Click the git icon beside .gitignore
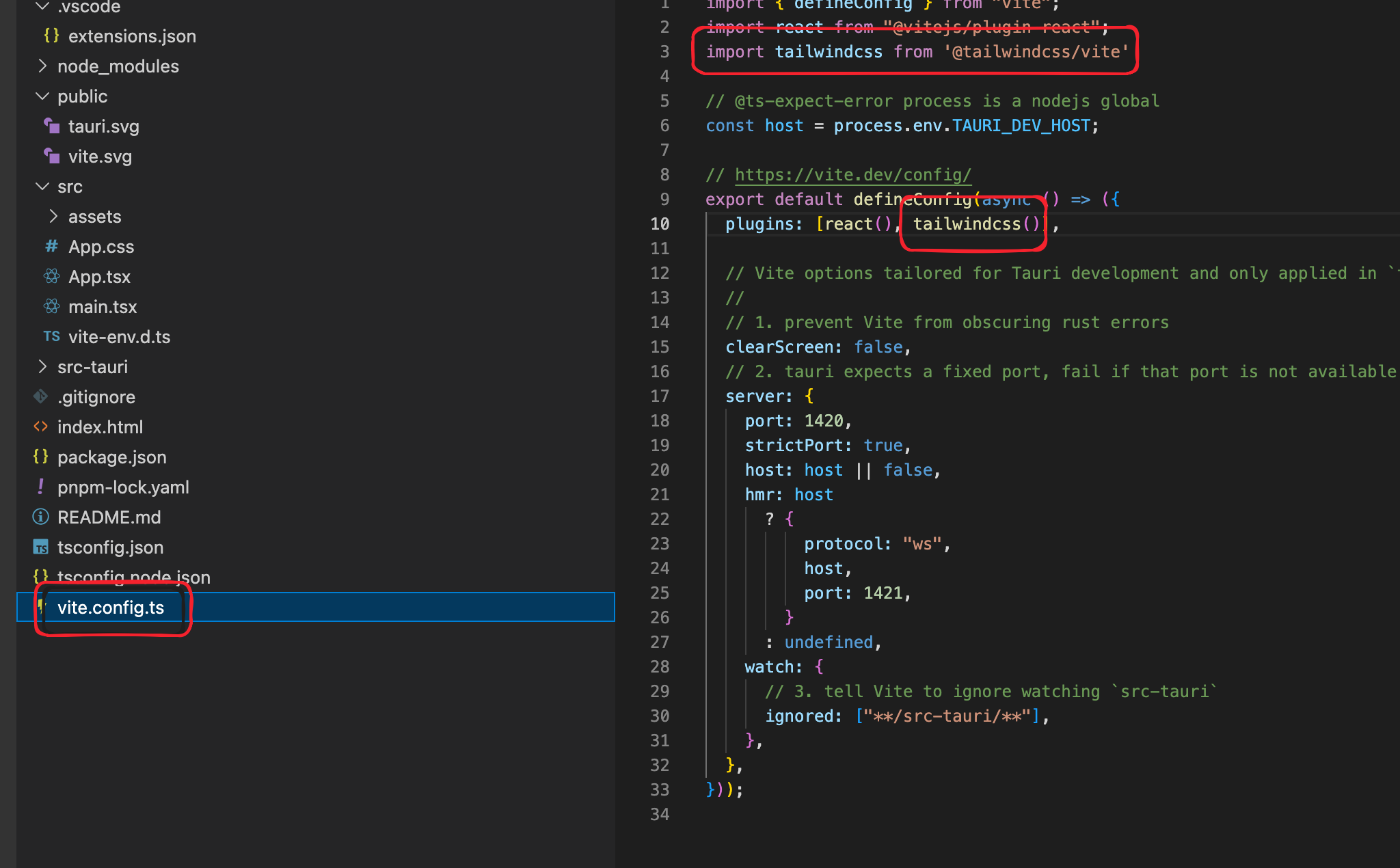 41,396
